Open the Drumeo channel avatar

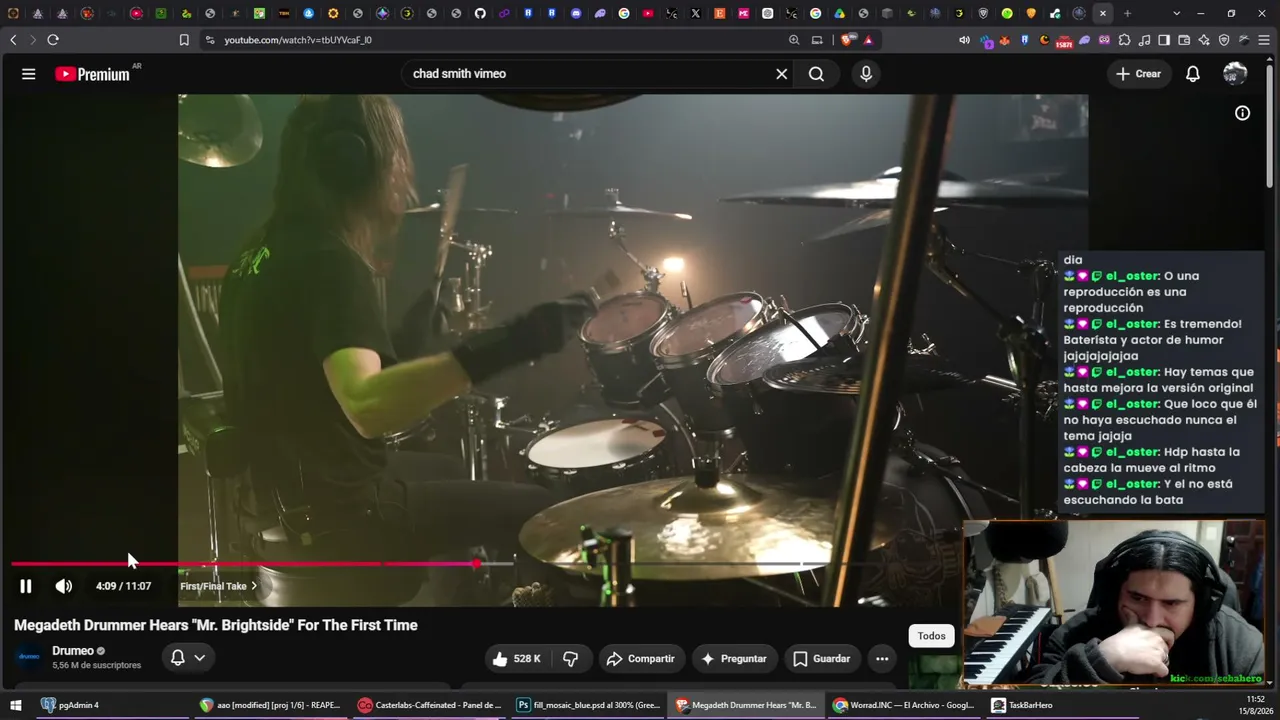tap(29, 657)
